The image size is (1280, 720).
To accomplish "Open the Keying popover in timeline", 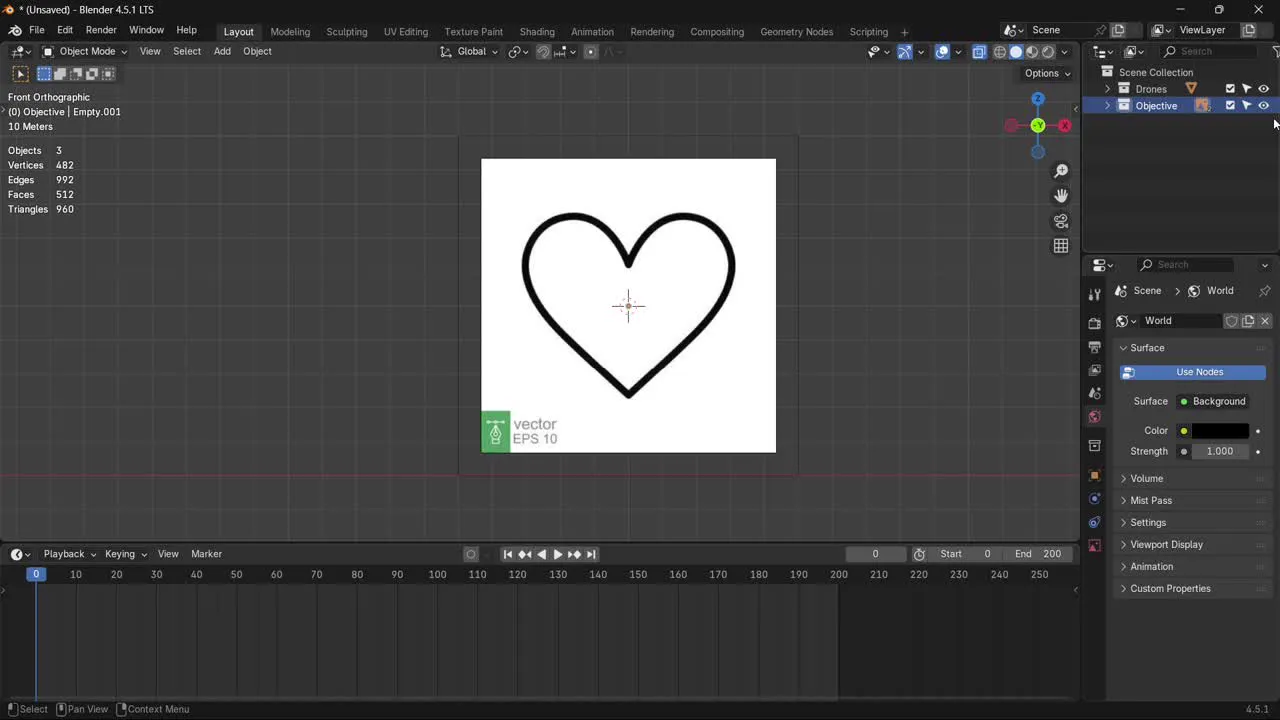I will click(x=125, y=554).
